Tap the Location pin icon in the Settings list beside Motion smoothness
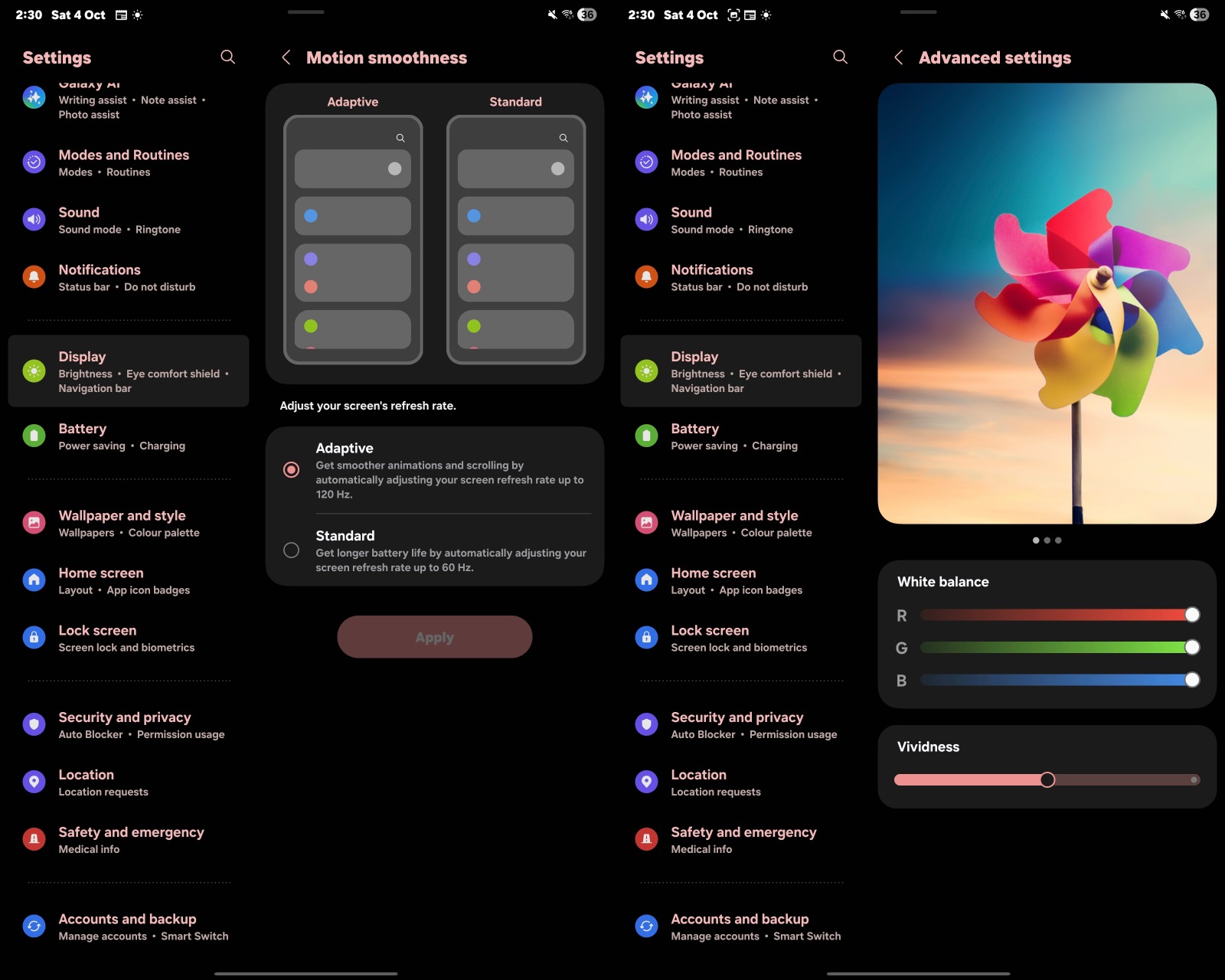This screenshot has width=1225, height=980. [34, 782]
